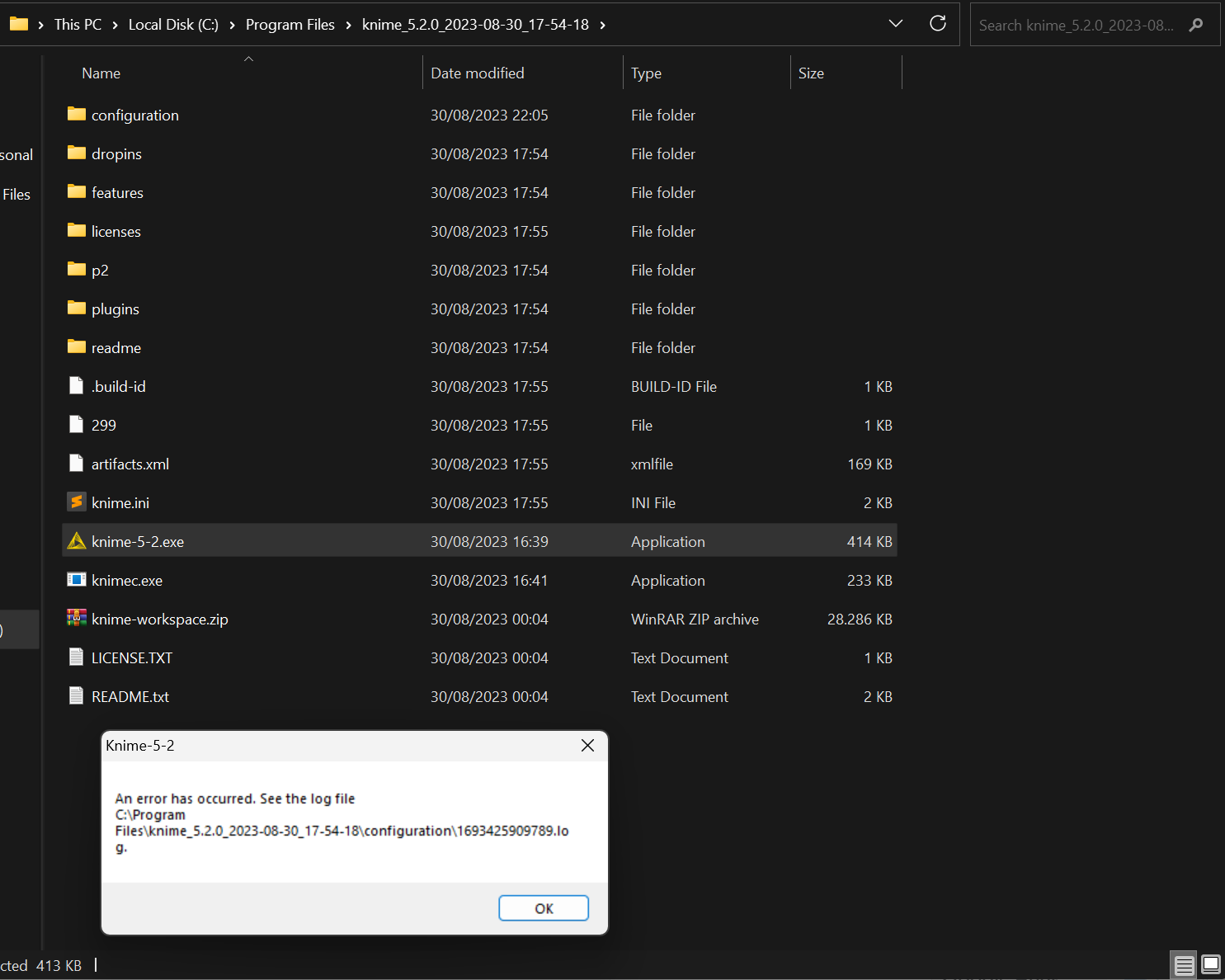Click the knime-workspace.zip WinRAR icon
This screenshot has height=980, width=1225.
click(x=77, y=618)
